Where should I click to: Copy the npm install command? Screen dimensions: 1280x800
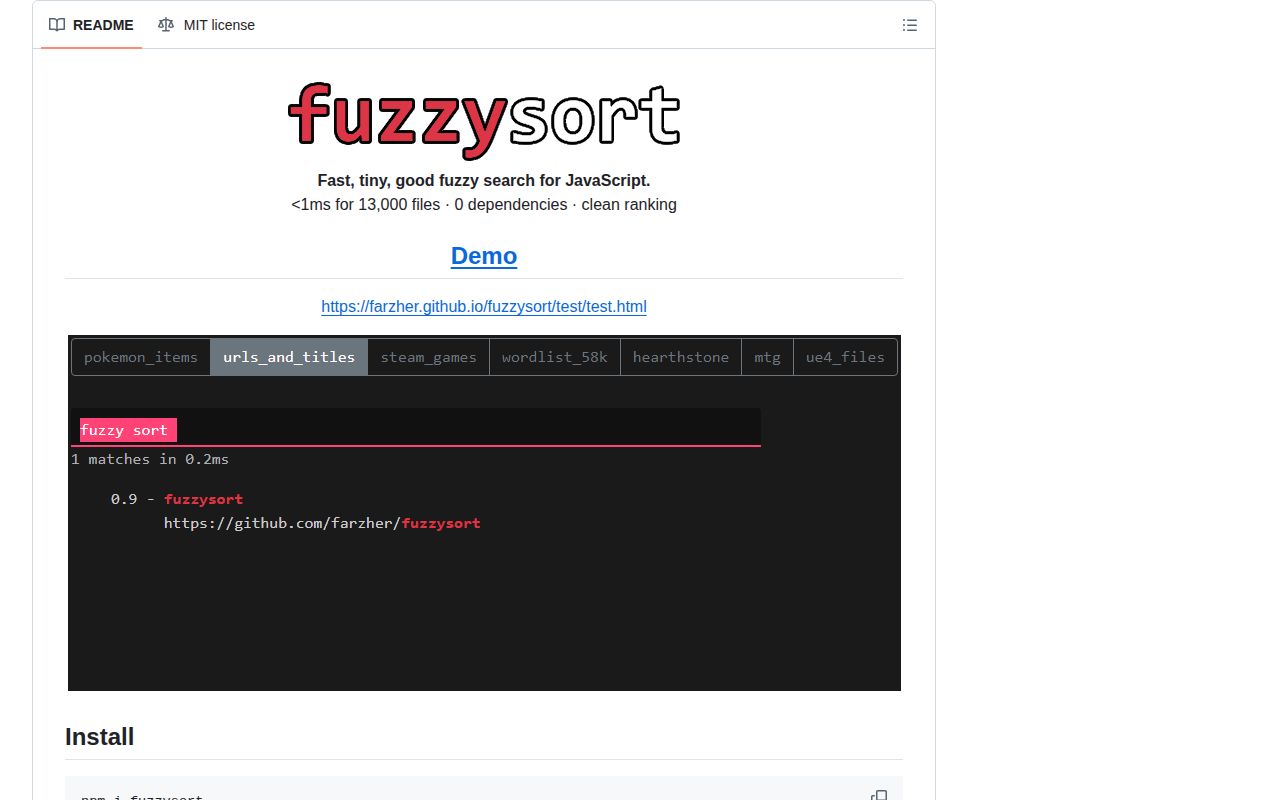[879, 796]
